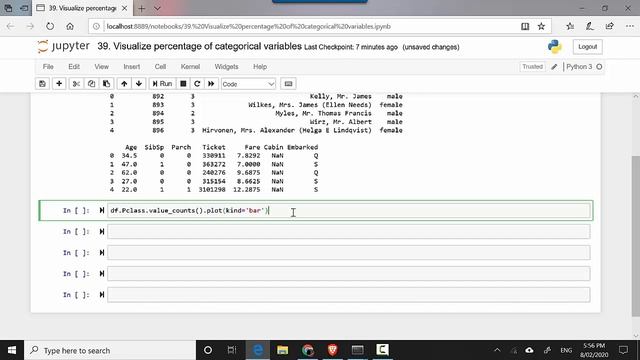Add page to favorites star icon
Screen dimensions: 640x360
(541, 26)
